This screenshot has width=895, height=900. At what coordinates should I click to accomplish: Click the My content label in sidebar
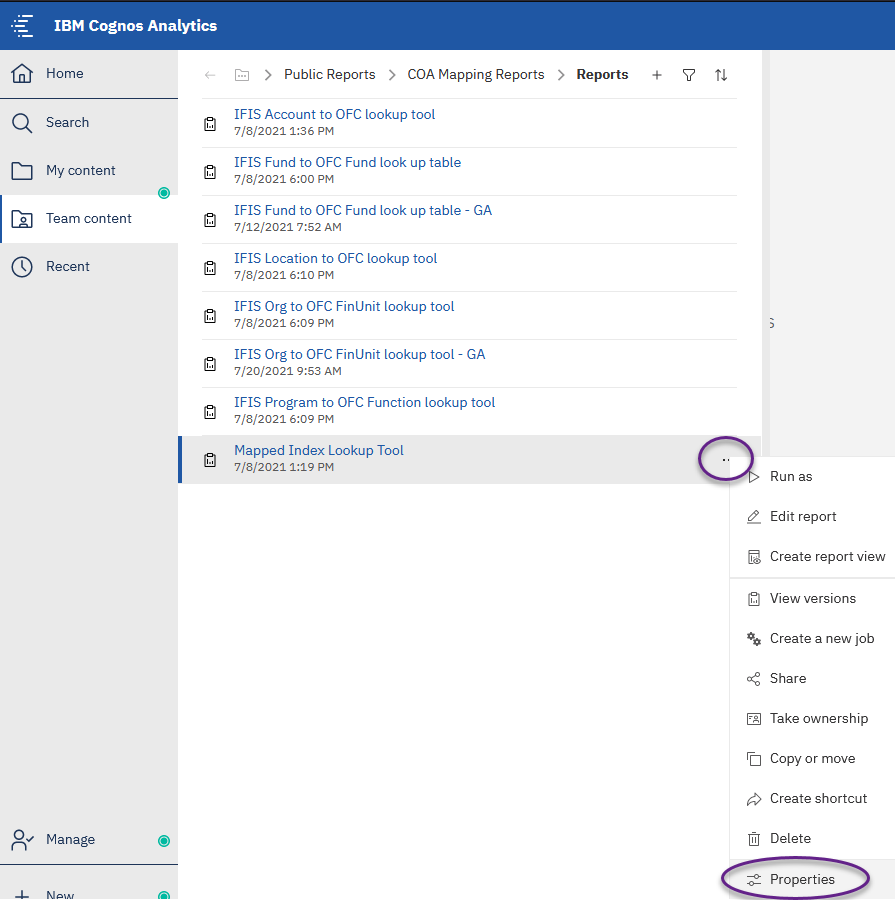pyautogui.click(x=81, y=171)
